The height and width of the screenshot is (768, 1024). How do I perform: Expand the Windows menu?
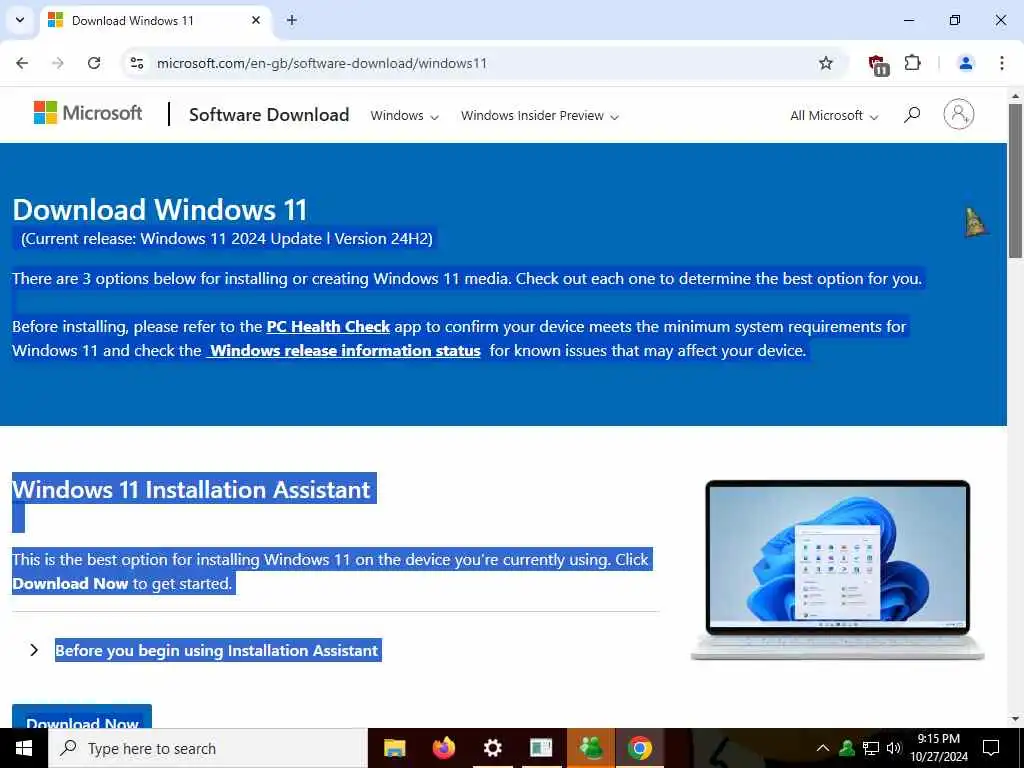tap(404, 116)
